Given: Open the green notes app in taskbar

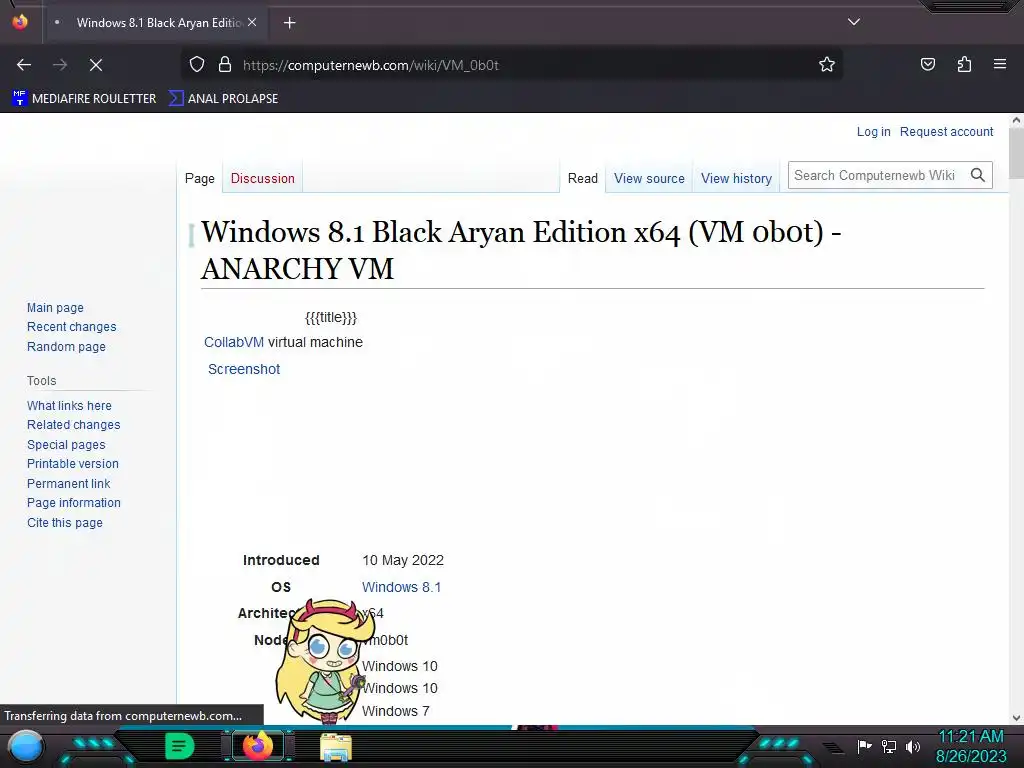Looking at the screenshot, I should (180, 746).
